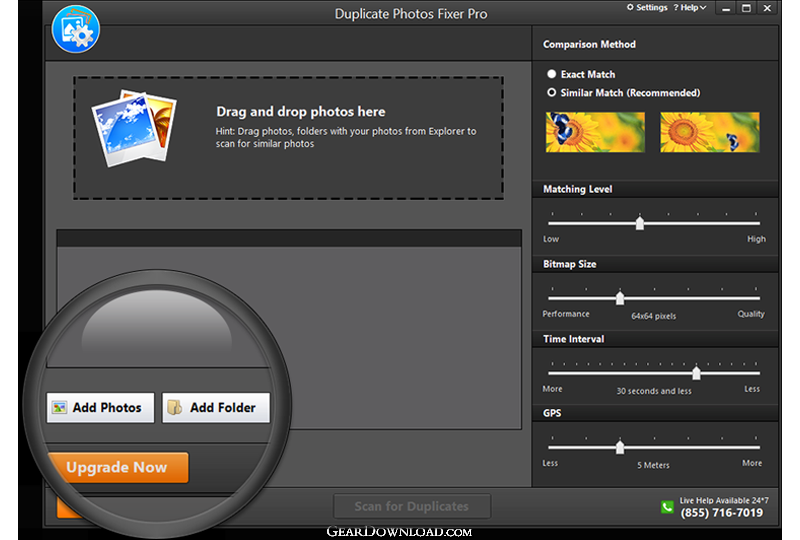Close the Duplicate Photos Fixer window

pyautogui.click(x=767, y=8)
